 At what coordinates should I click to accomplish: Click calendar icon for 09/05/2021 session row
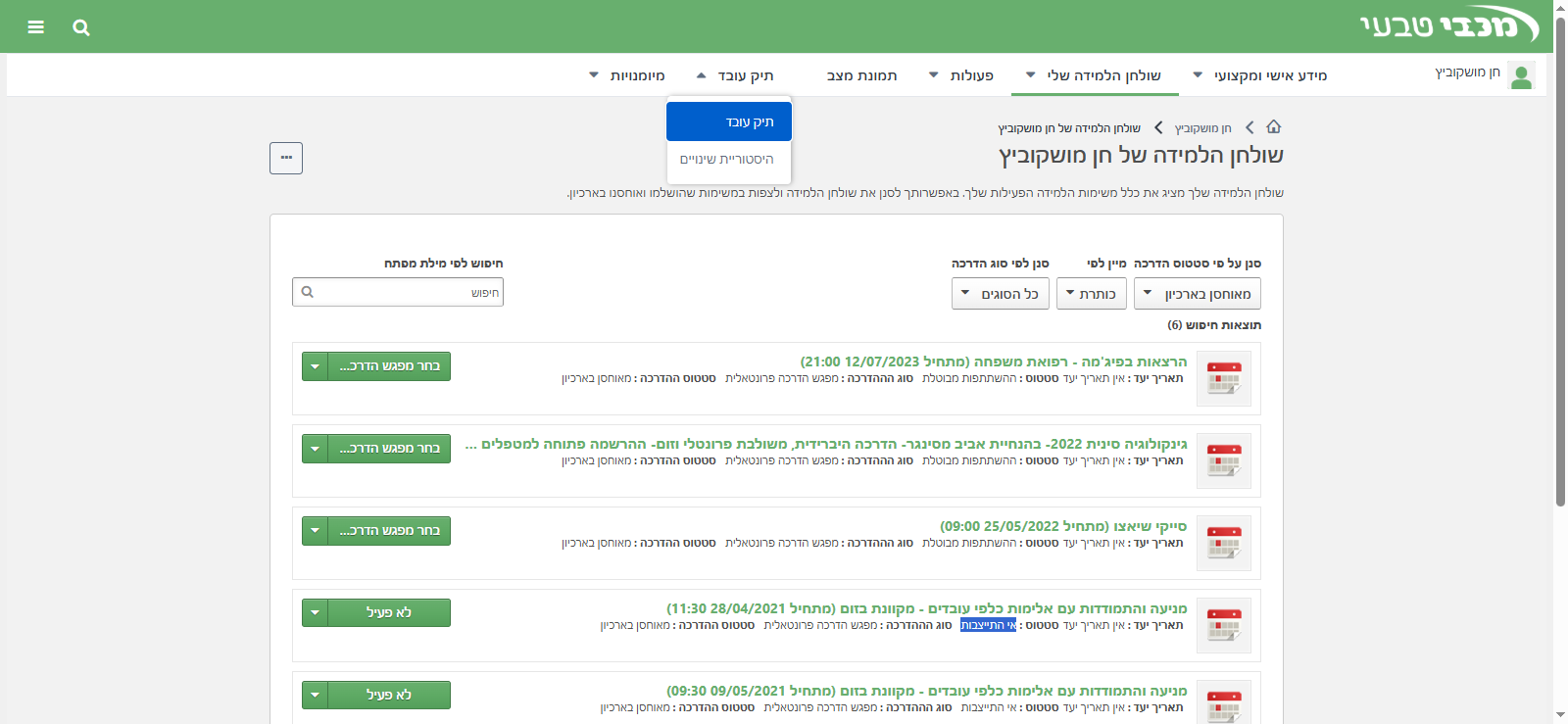tap(1224, 701)
